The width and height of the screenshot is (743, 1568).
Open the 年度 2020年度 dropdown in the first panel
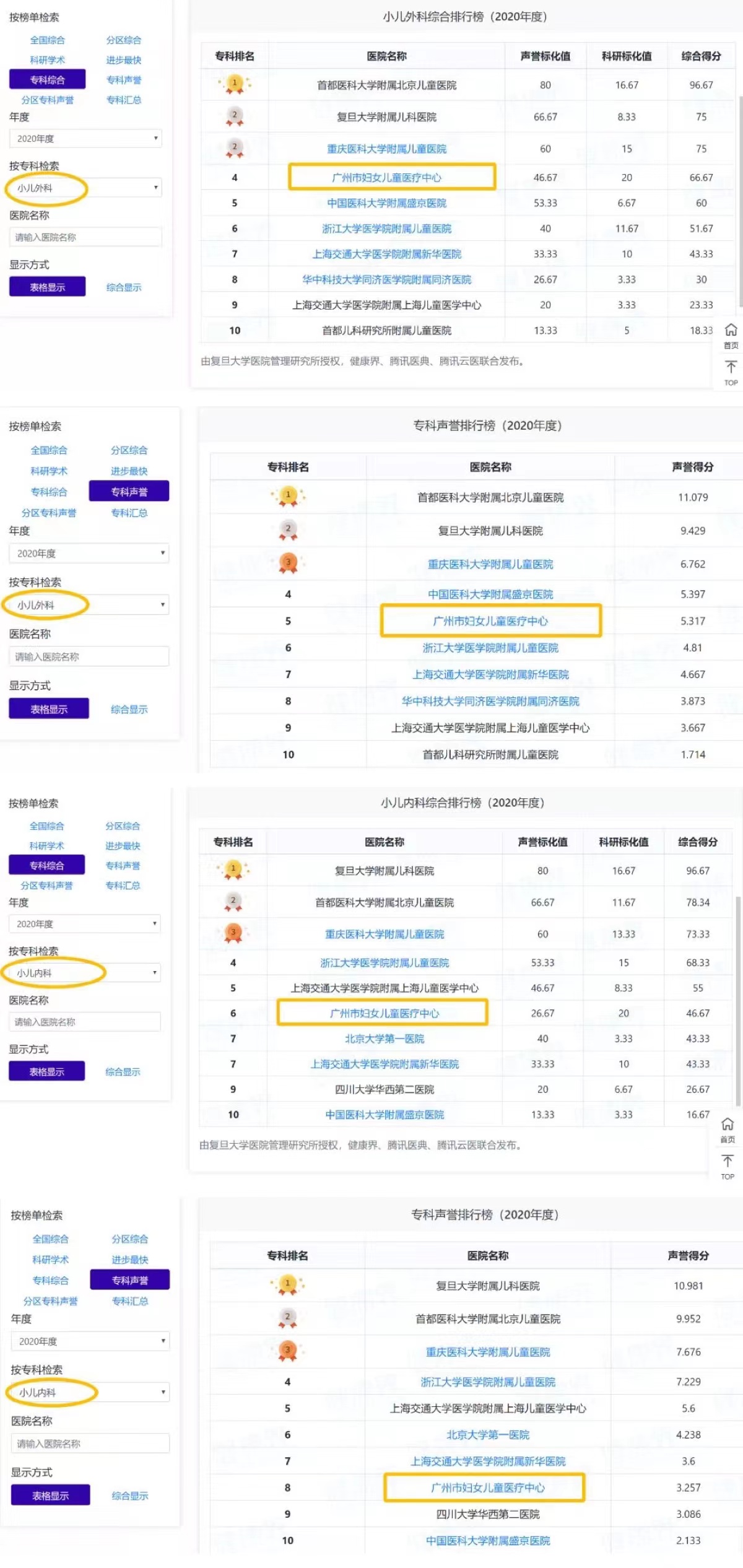coord(85,138)
